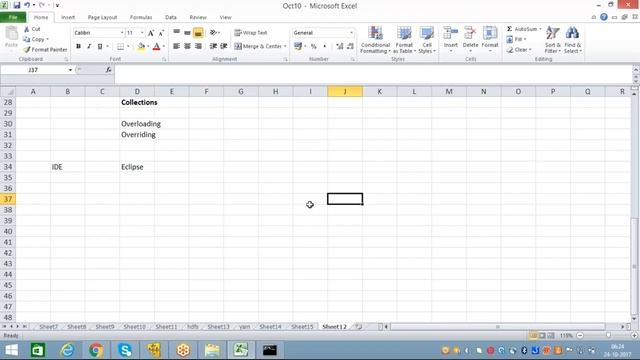Expand the font size dropdown
The width and height of the screenshot is (640, 360).
pos(142,33)
